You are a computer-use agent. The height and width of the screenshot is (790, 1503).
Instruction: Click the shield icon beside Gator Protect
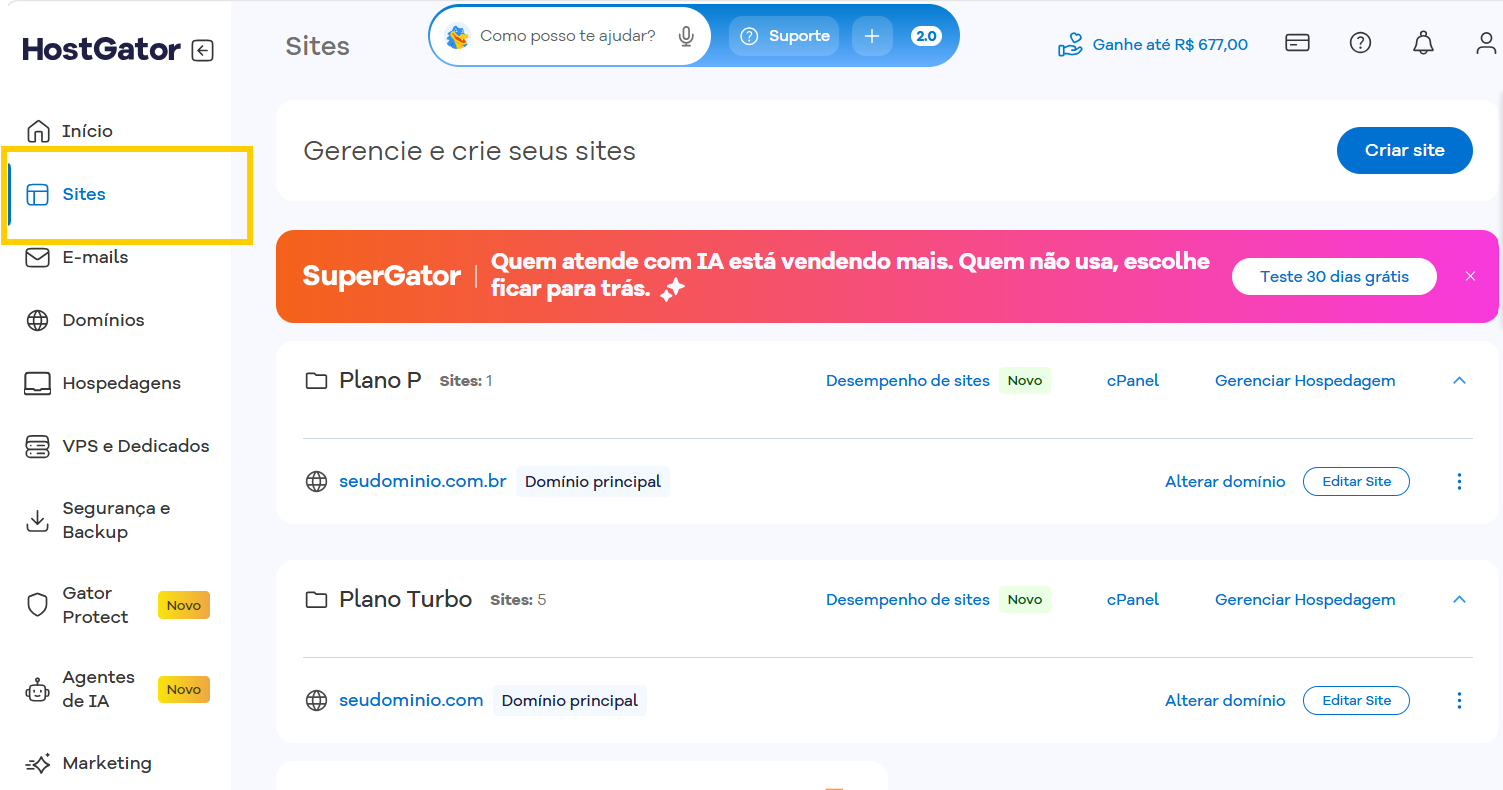pyautogui.click(x=38, y=605)
